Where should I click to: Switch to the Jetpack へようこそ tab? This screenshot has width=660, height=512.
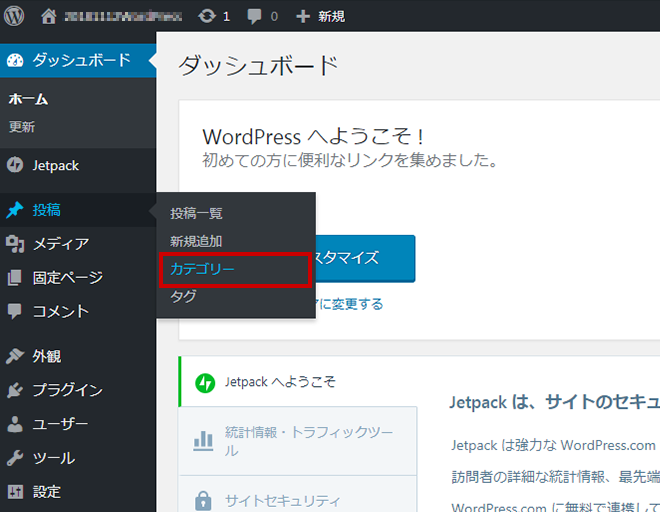280,381
